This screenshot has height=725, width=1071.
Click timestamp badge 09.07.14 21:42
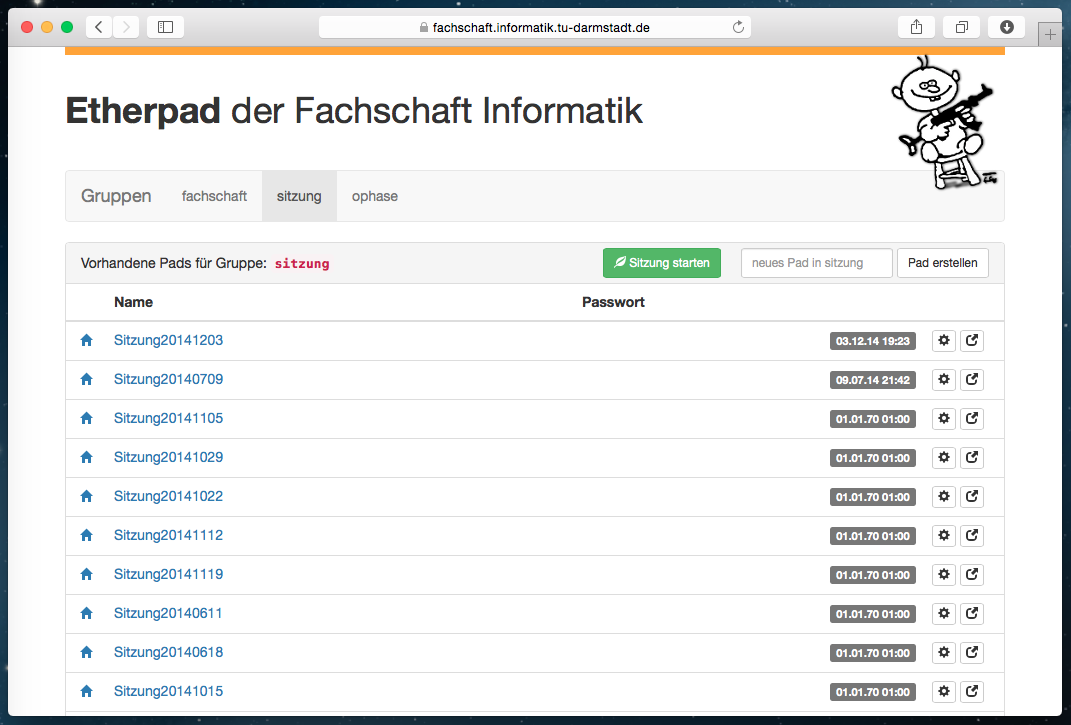point(873,380)
